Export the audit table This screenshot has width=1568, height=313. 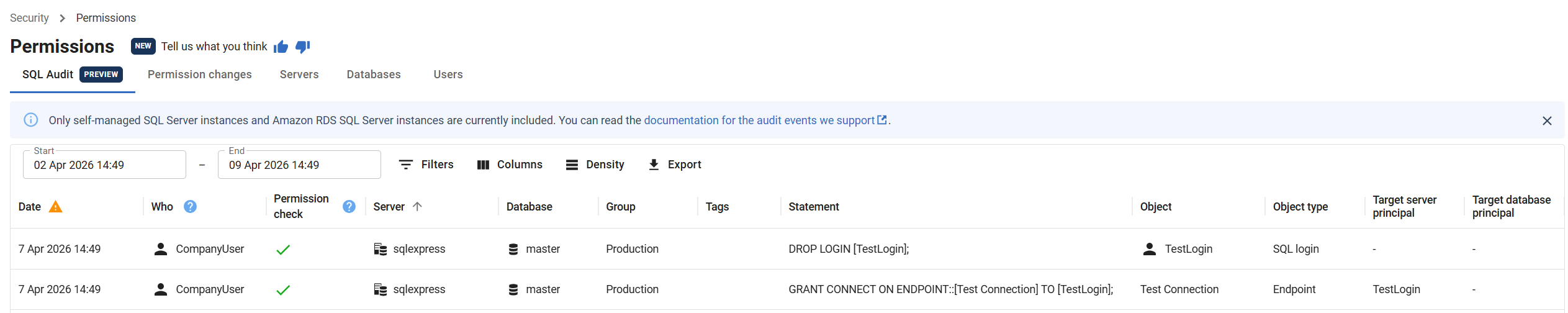pos(674,165)
